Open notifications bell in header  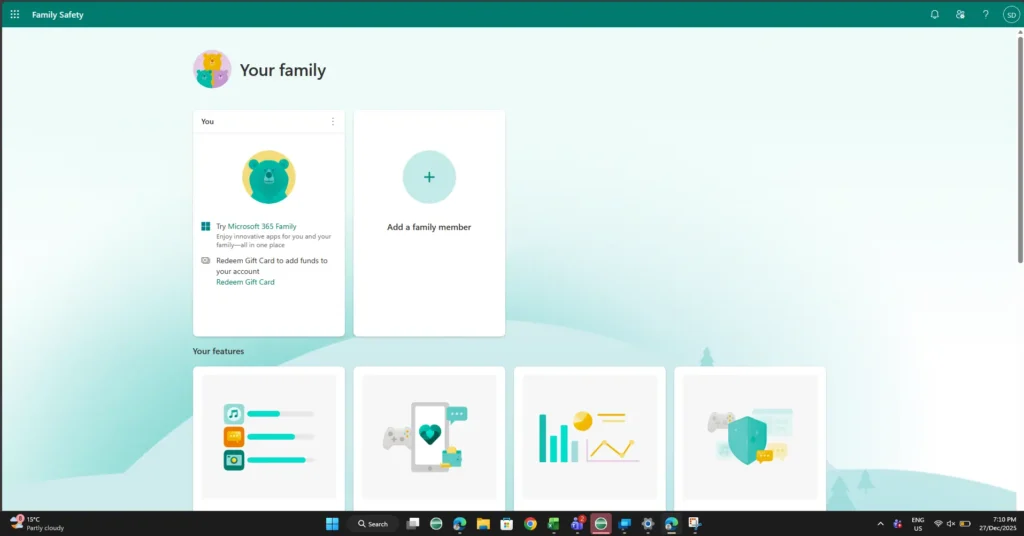(935, 14)
